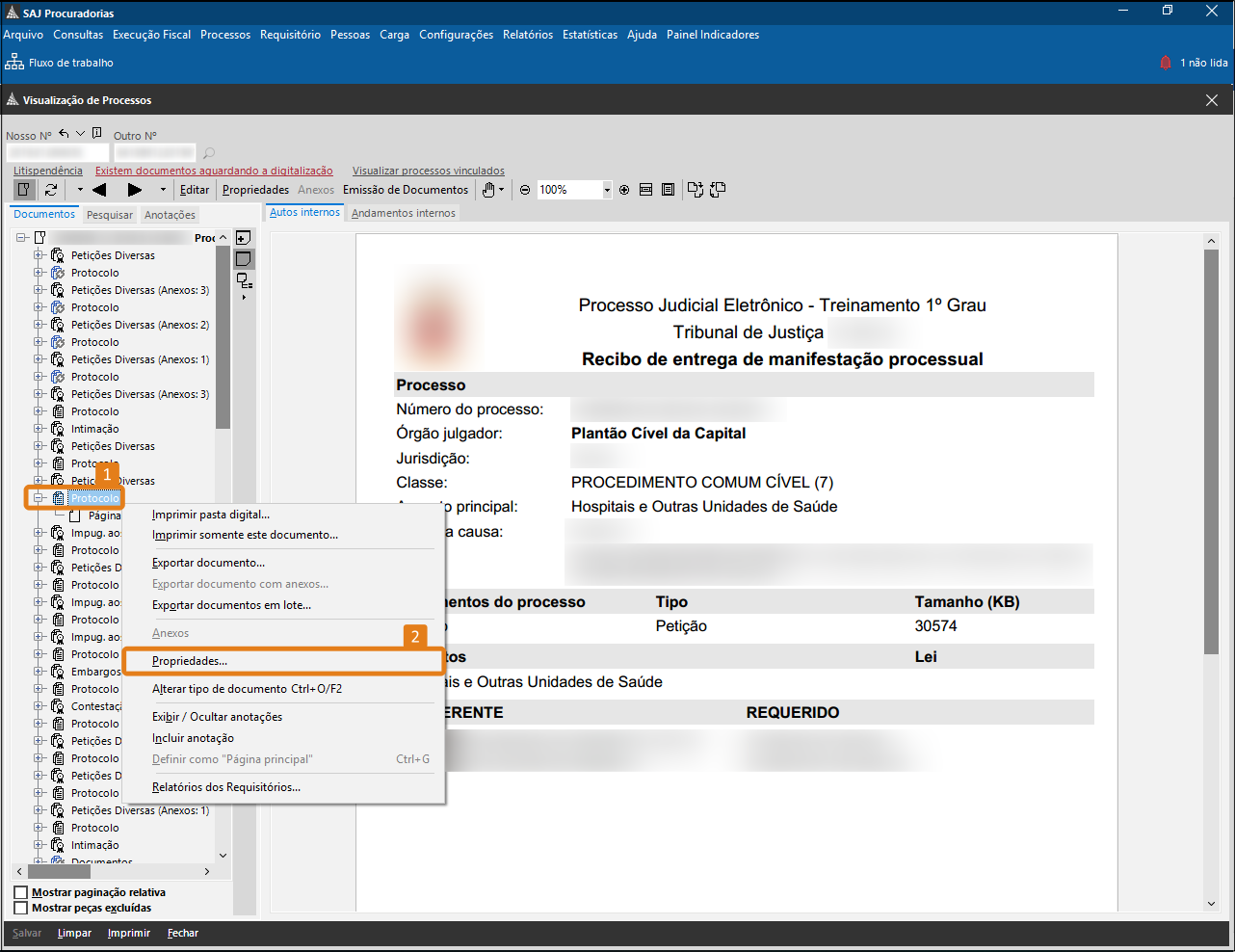Screen dimensions: 1235x952
Task: Click the note icon in the side strip
Action: [x=244, y=259]
